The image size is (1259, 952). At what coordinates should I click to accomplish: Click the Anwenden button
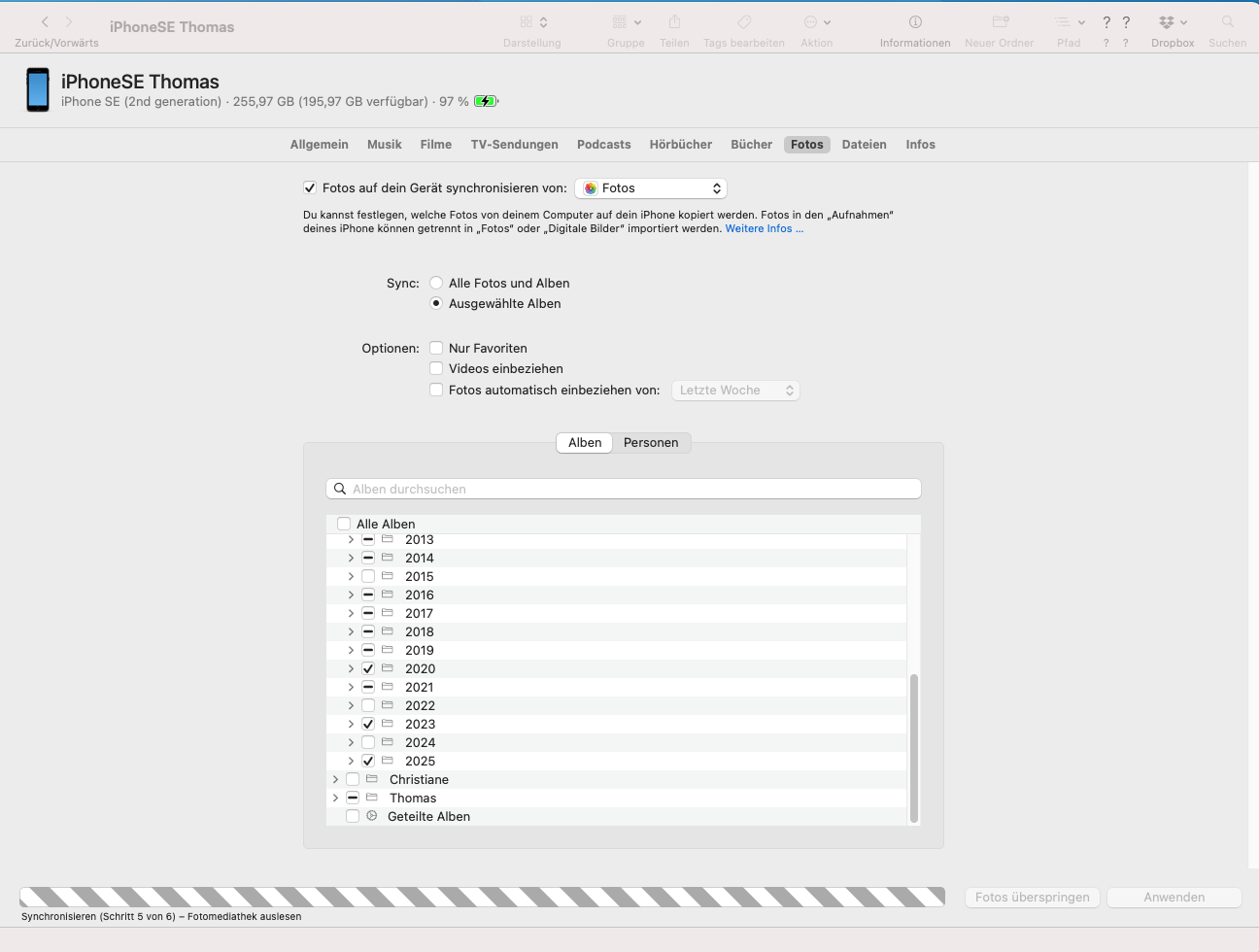1174,898
